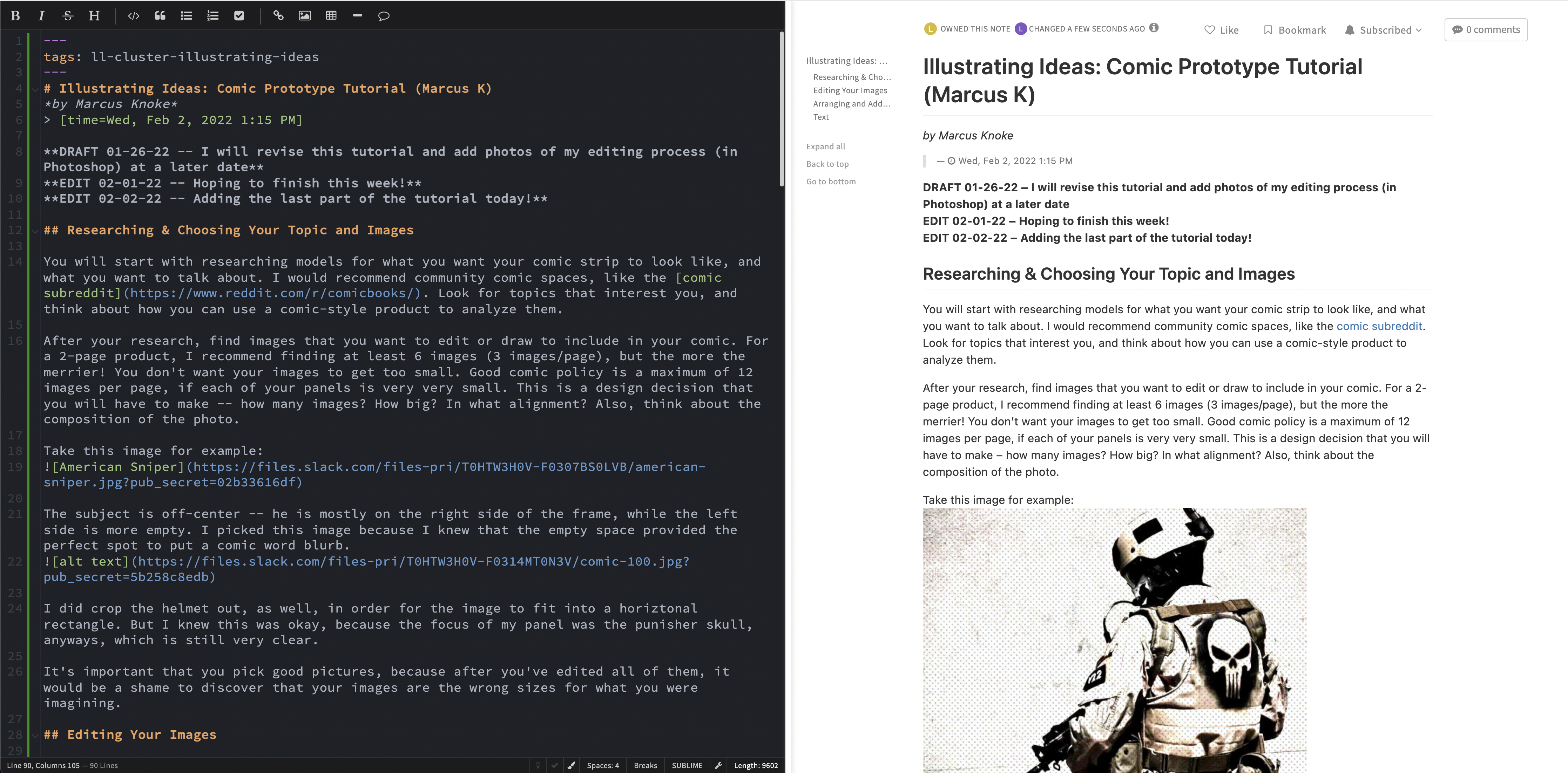Image resolution: width=1568 pixels, height=773 pixels.
Task: Open the 0 comments button
Action: [1485, 29]
